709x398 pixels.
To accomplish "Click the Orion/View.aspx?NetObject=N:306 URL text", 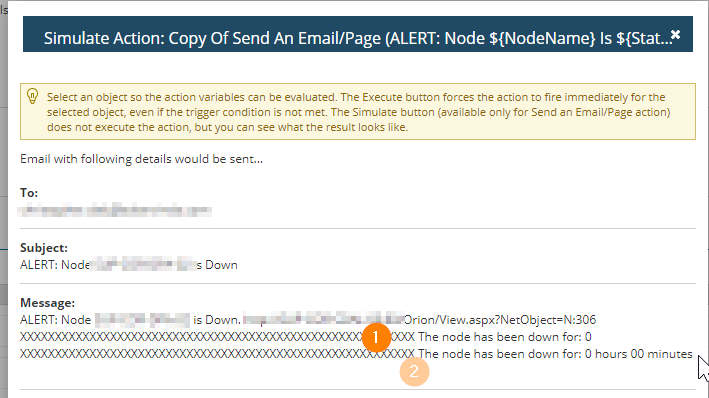I will [500, 320].
